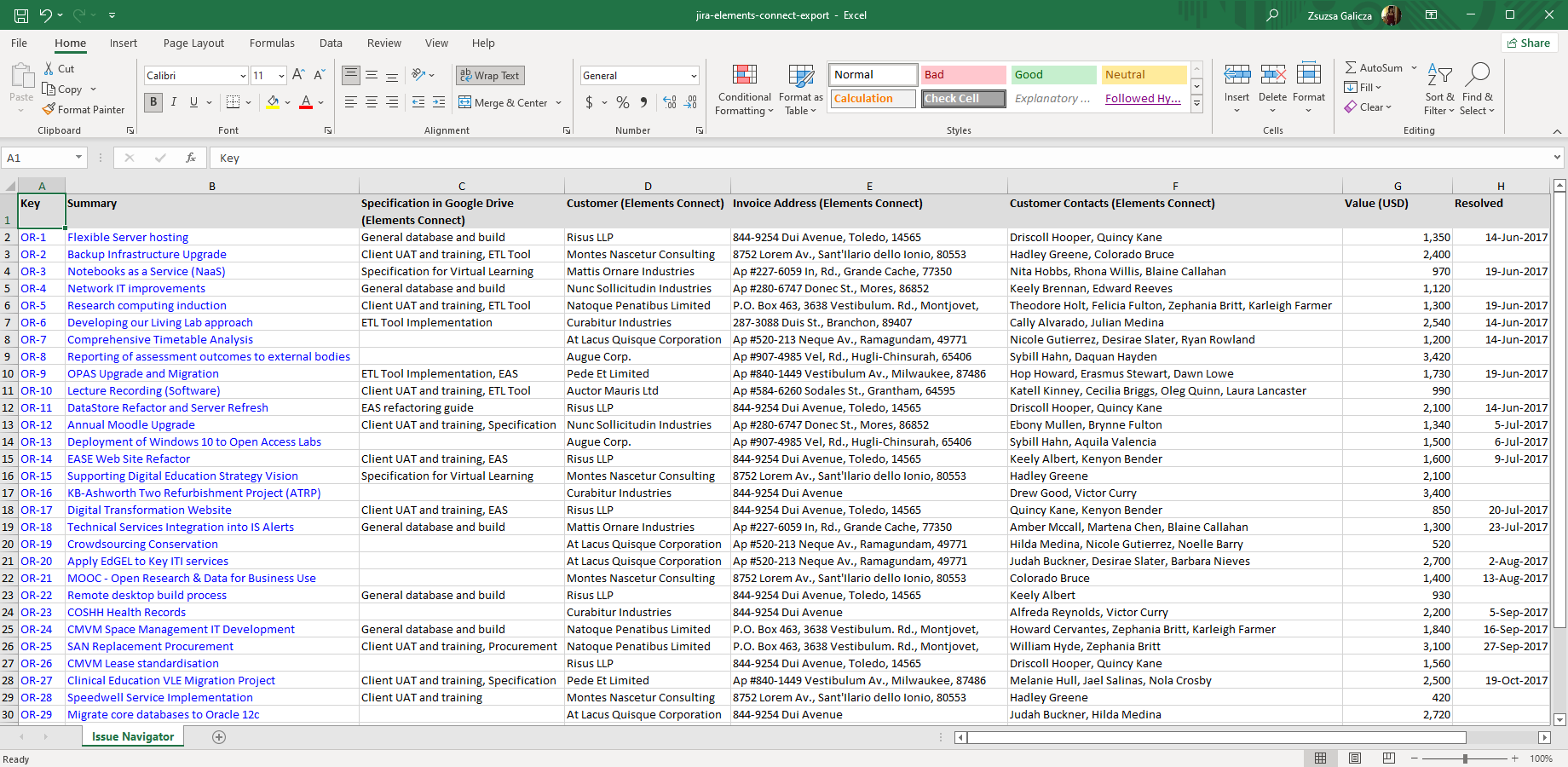Select Middle Align icon
Viewport: 1568px width, 767px height.
click(372, 75)
